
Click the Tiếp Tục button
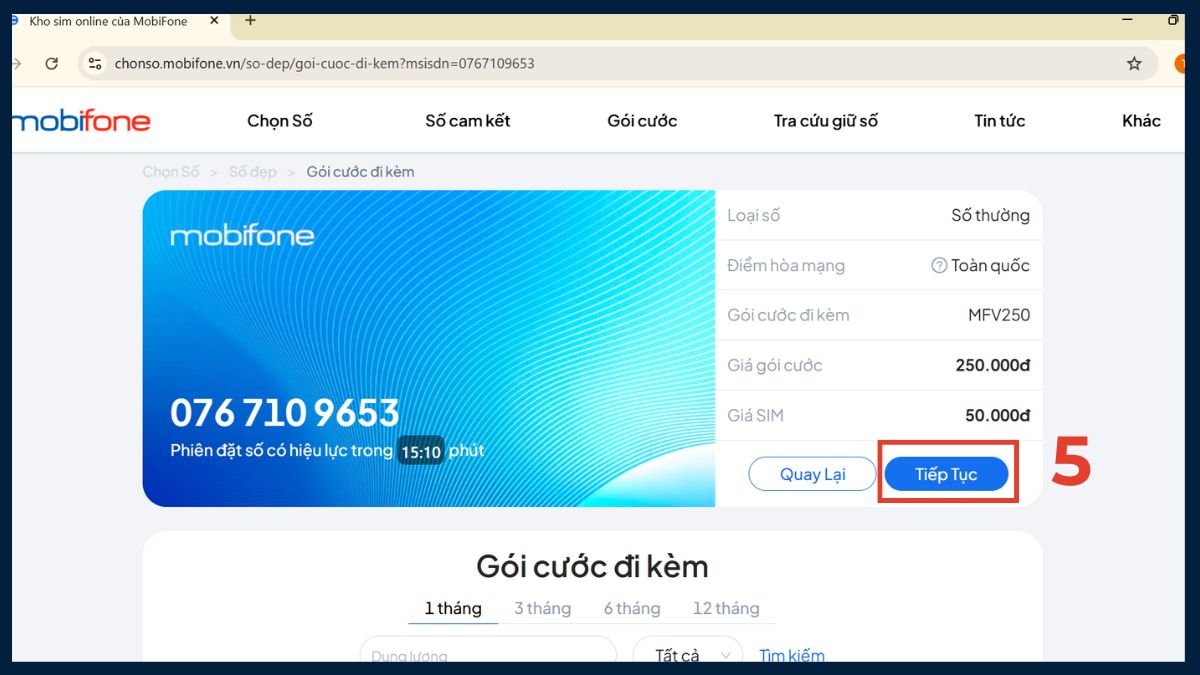point(946,473)
